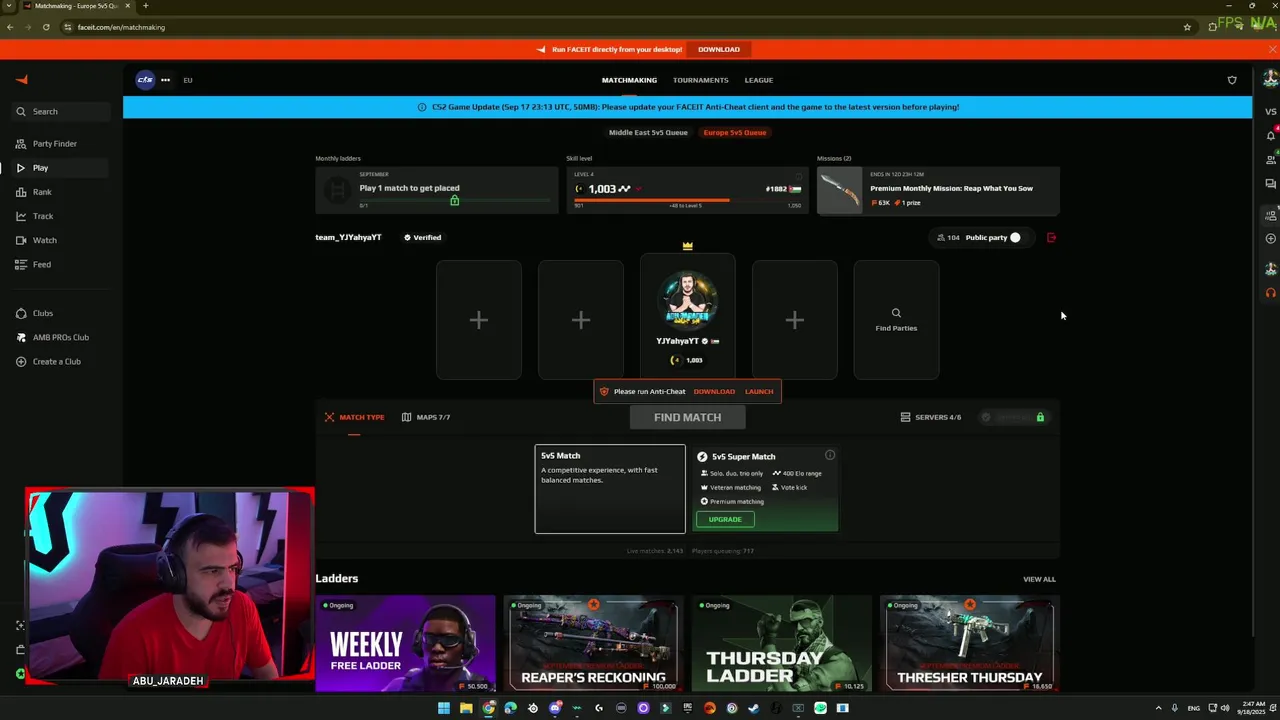
Task: Open the Maps 7/7 selector
Action: pos(426,417)
